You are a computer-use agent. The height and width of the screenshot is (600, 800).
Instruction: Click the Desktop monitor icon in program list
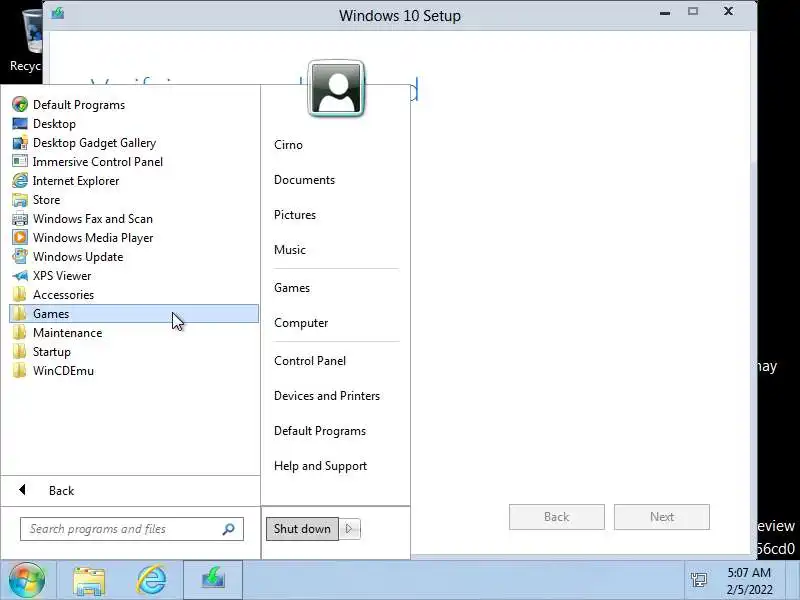[x=20, y=123]
